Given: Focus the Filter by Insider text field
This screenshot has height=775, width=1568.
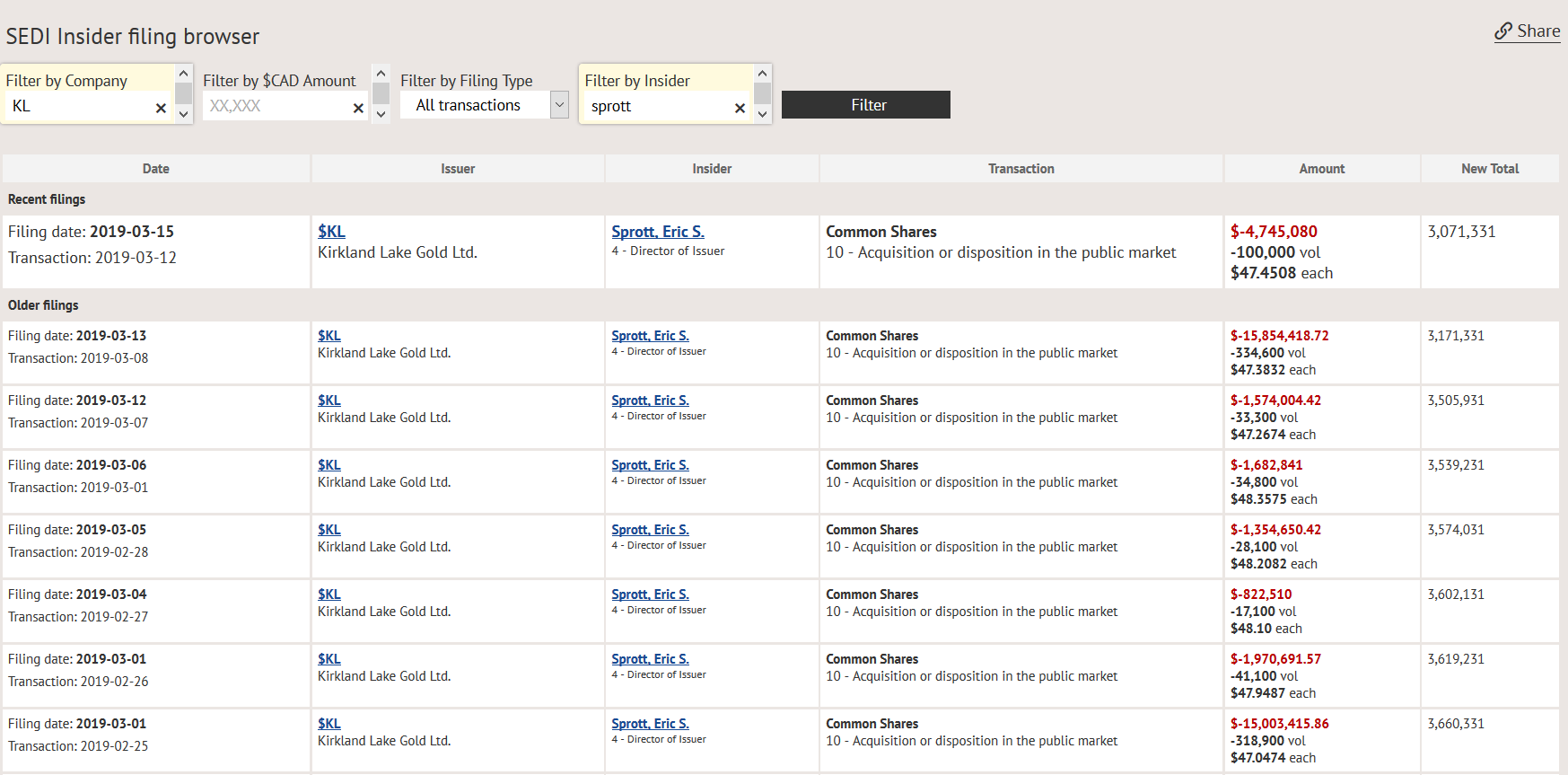Looking at the screenshot, I should pos(660,106).
